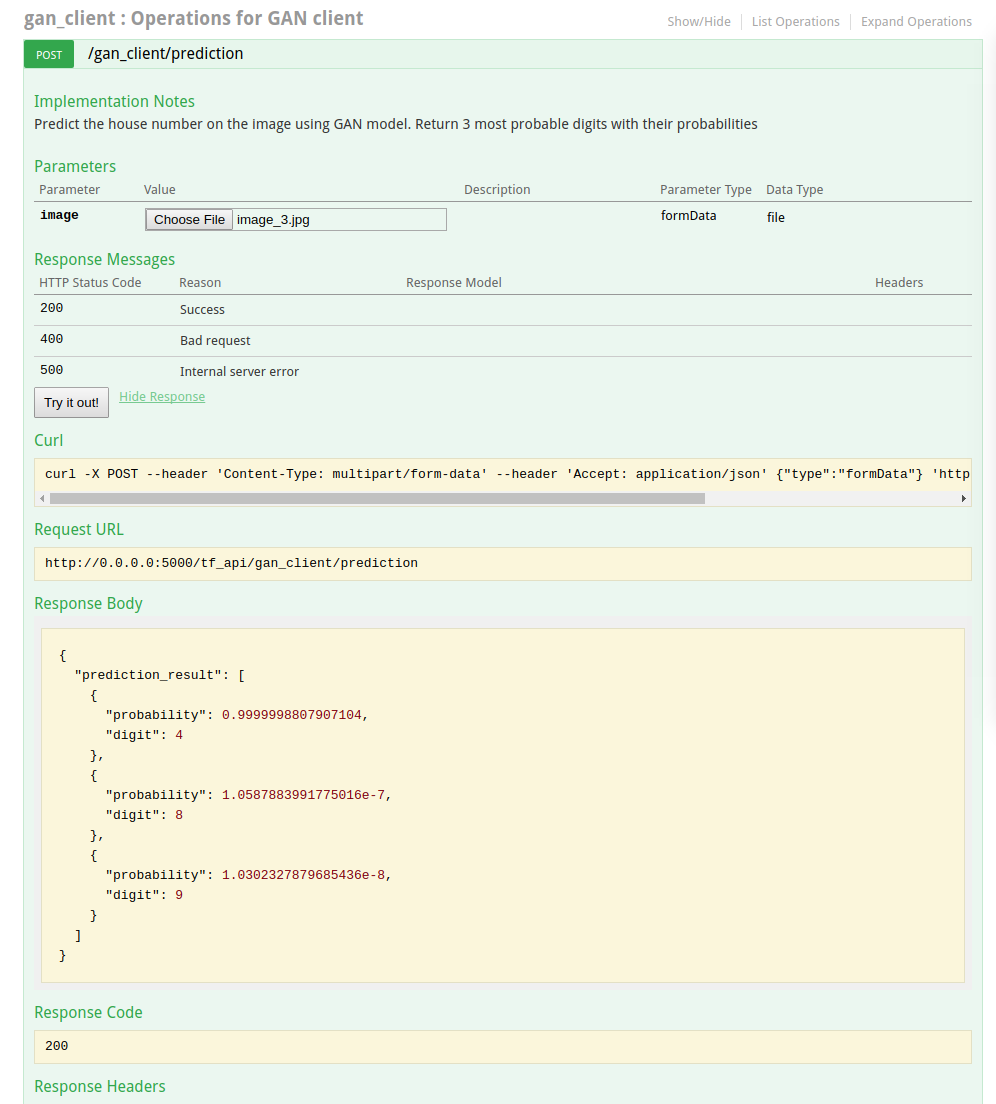The height and width of the screenshot is (1104, 996).
Task: Click Choose File to select an image
Action: 188,219
